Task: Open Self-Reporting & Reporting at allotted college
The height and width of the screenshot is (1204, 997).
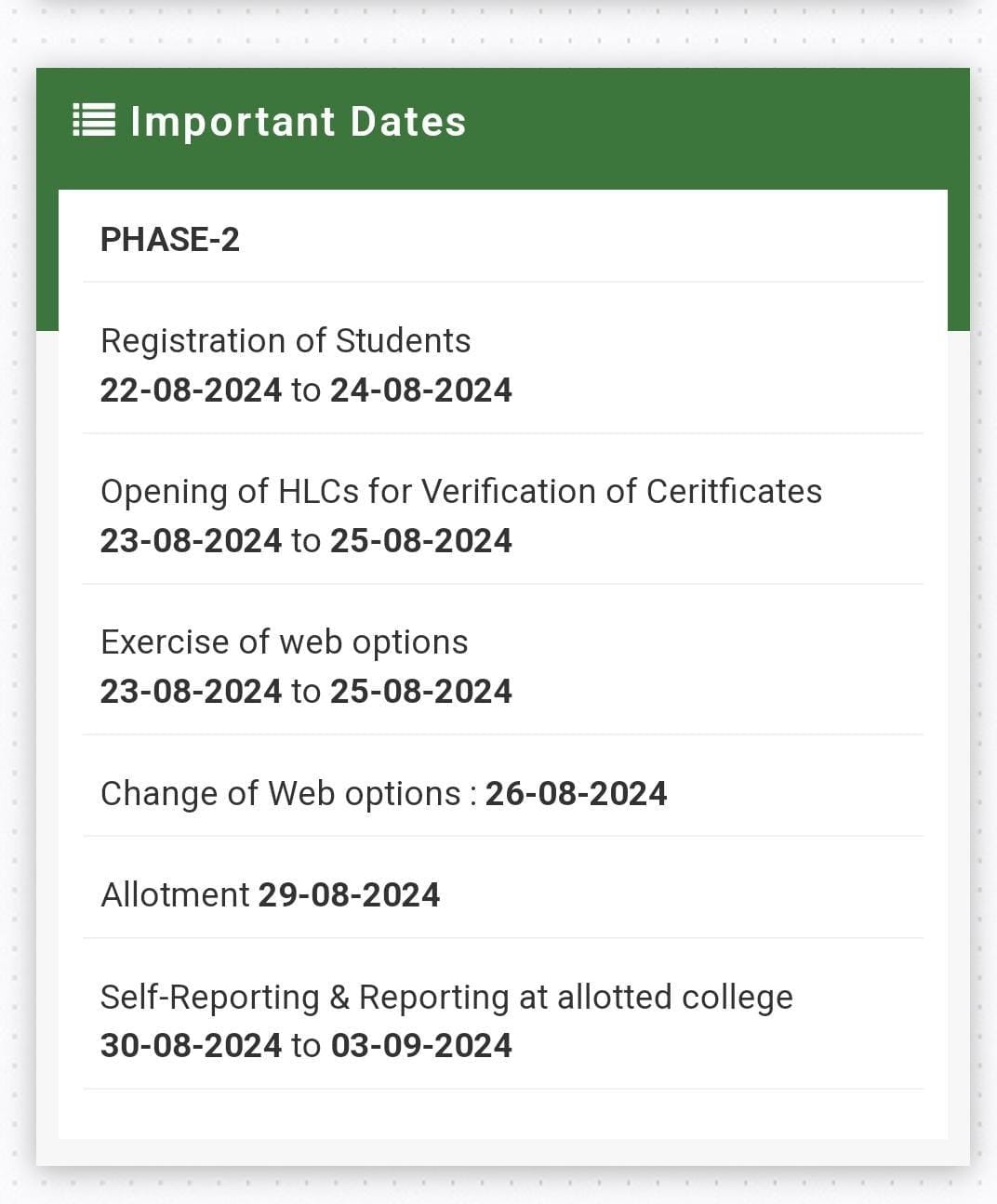Action: pyautogui.click(x=446, y=997)
